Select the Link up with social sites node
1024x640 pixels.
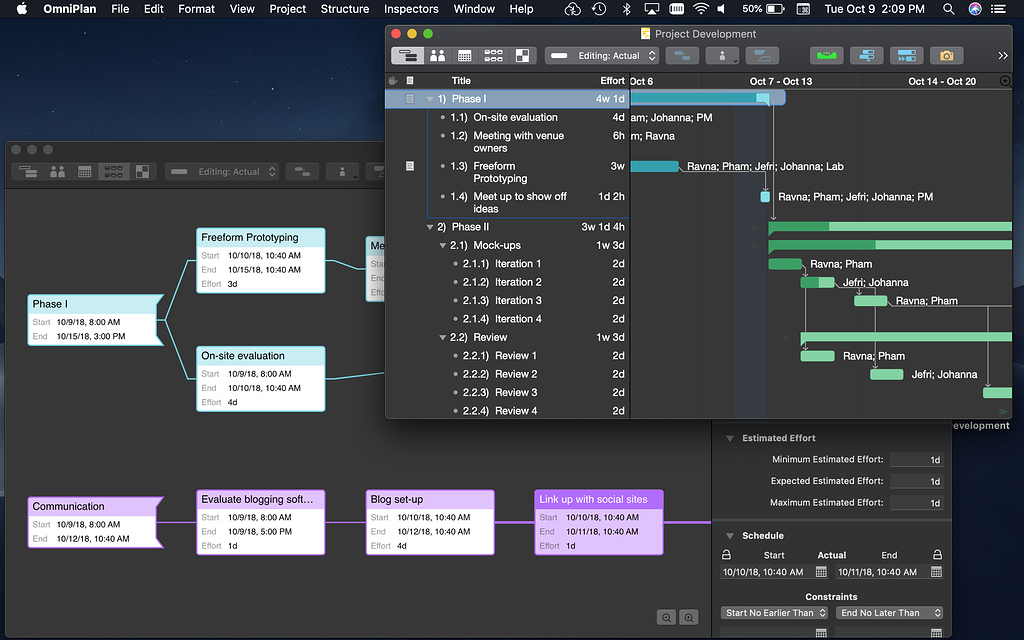(599, 522)
